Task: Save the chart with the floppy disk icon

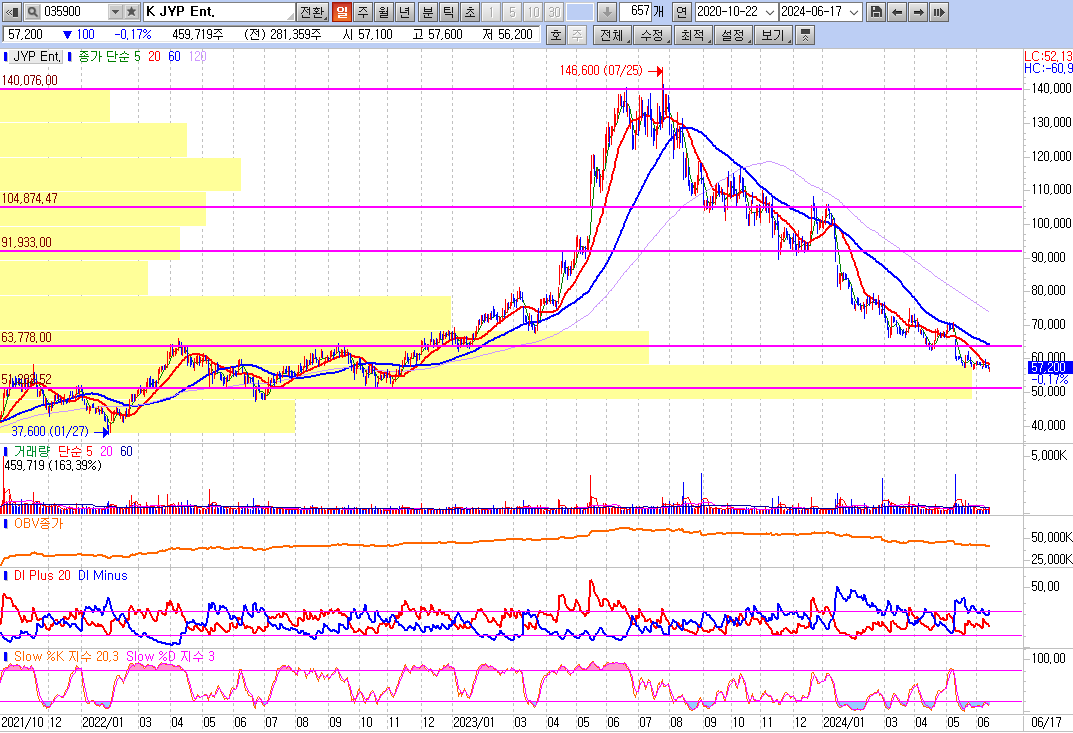Action: 875,12
